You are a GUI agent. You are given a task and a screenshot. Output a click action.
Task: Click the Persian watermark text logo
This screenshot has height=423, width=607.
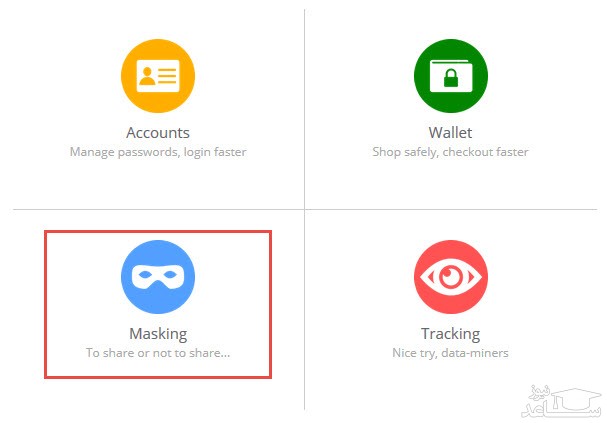pos(561,402)
